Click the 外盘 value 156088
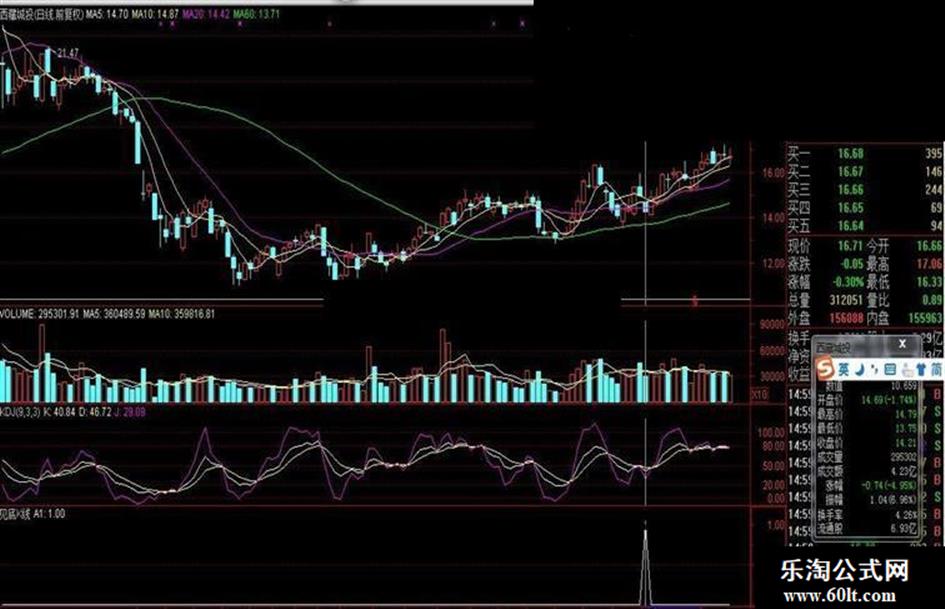 tap(846, 318)
